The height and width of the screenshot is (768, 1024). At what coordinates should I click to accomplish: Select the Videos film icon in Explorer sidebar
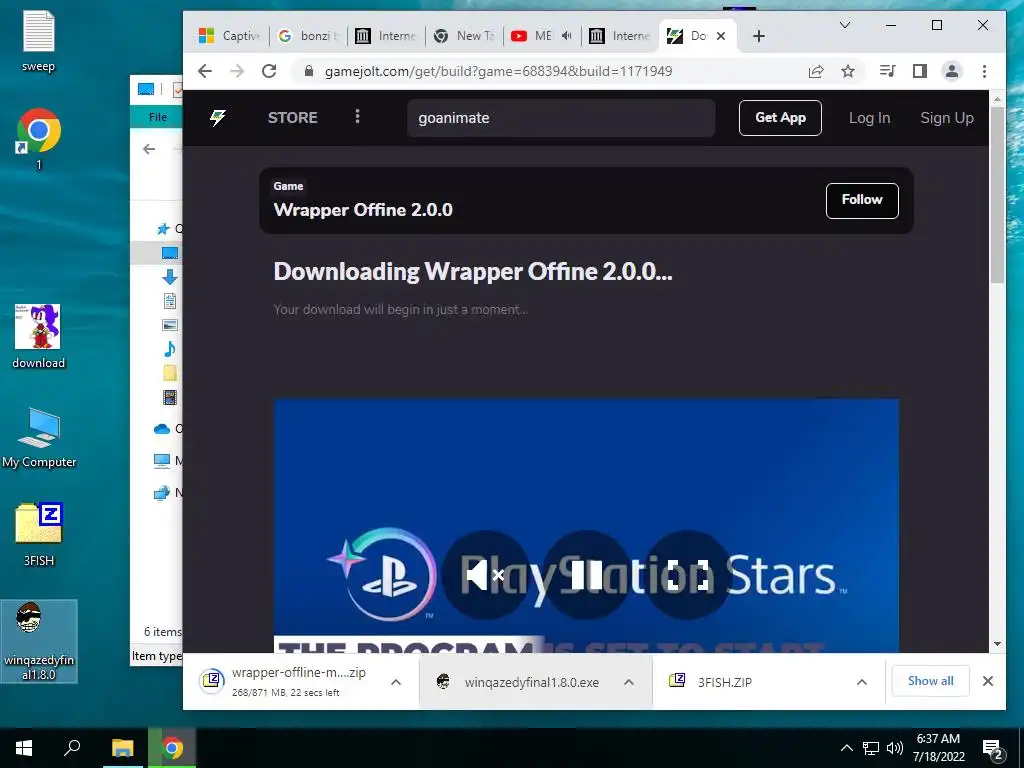[x=170, y=396]
